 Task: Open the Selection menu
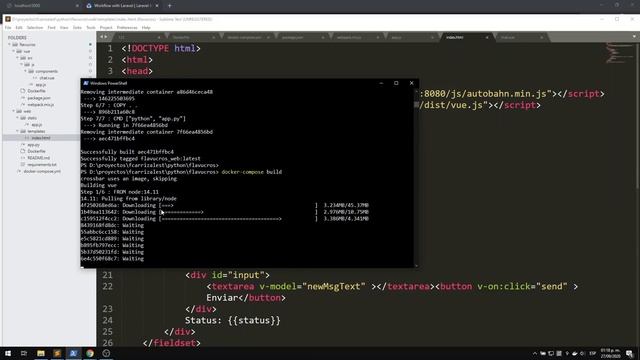[x=35, y=27]
